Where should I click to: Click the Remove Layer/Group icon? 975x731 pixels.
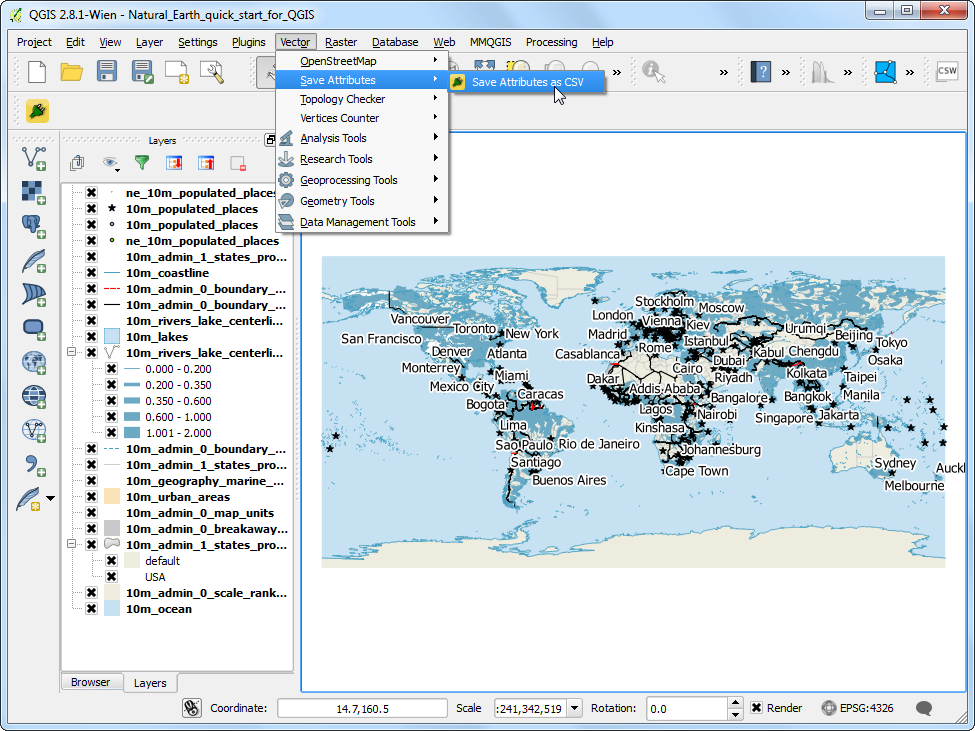(238, 163)
